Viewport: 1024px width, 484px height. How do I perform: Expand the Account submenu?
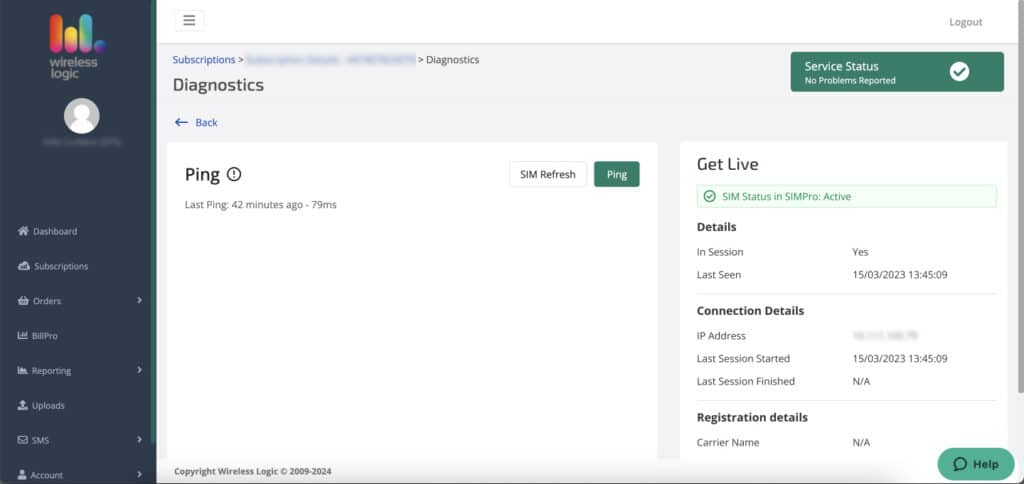[139, 474]
